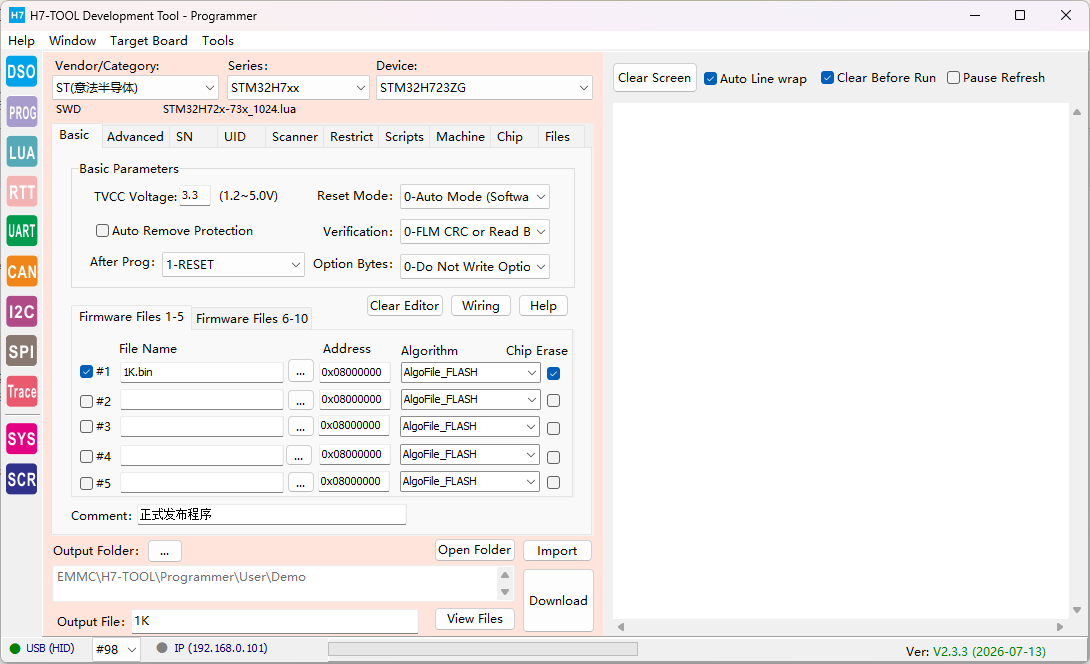Expand the Option Bytes dropdown

coord(475,266)
